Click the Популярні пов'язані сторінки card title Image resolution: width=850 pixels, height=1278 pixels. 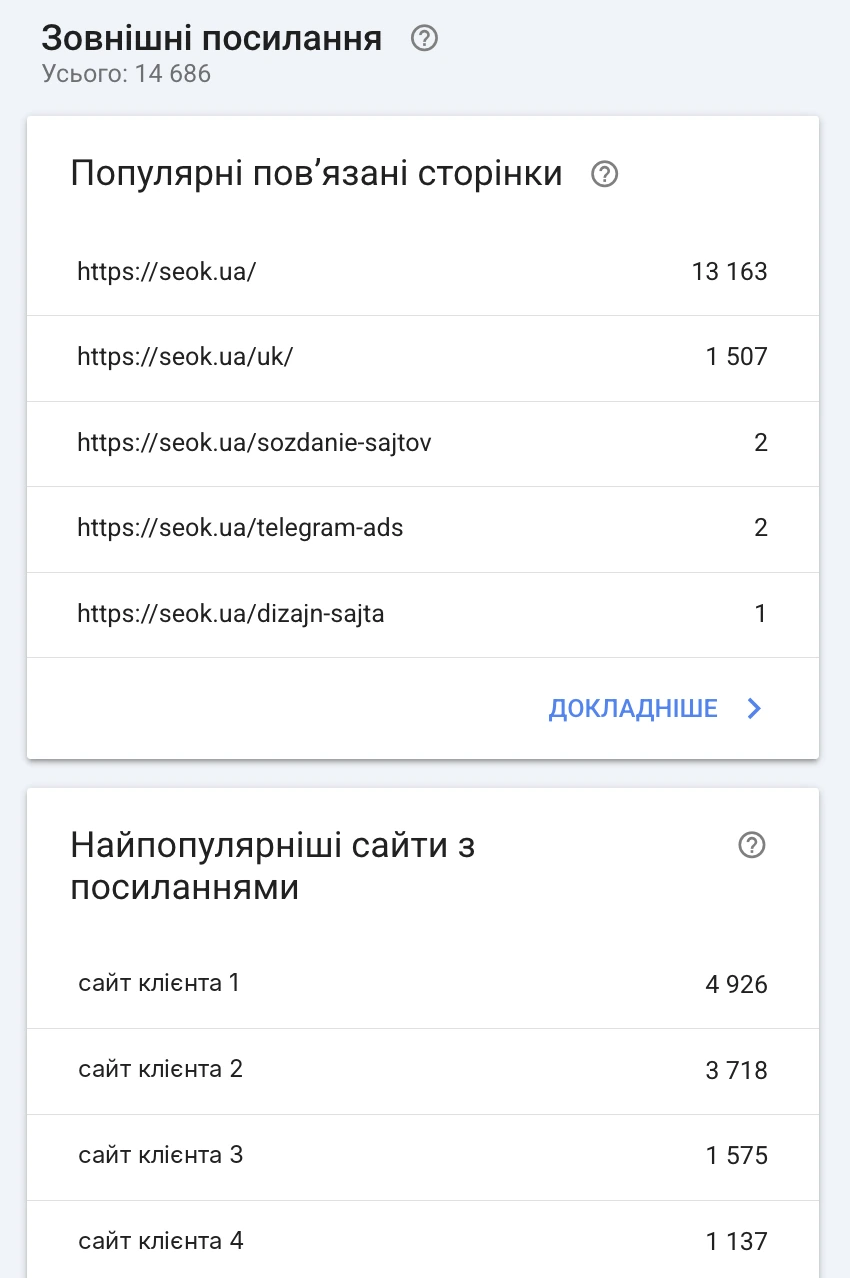316,174
